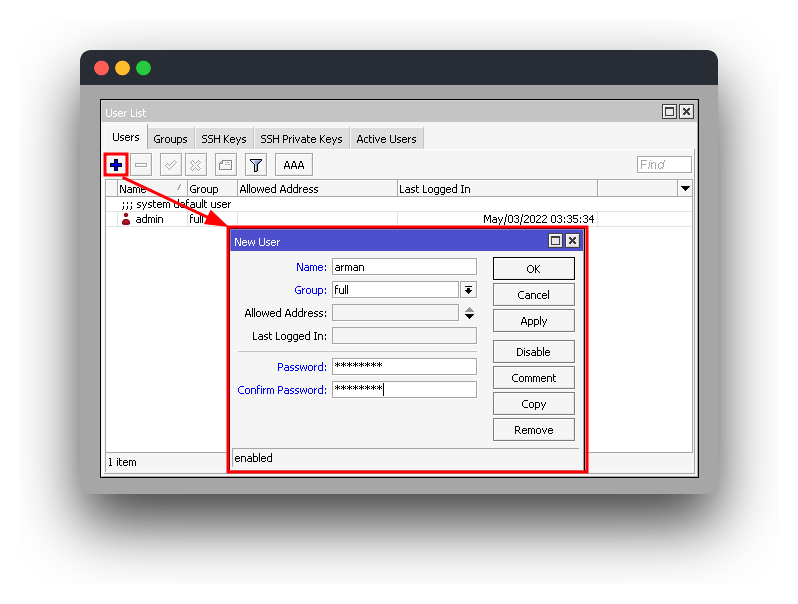Click the X disable icon in toolbar

click(x=196, y=165)
